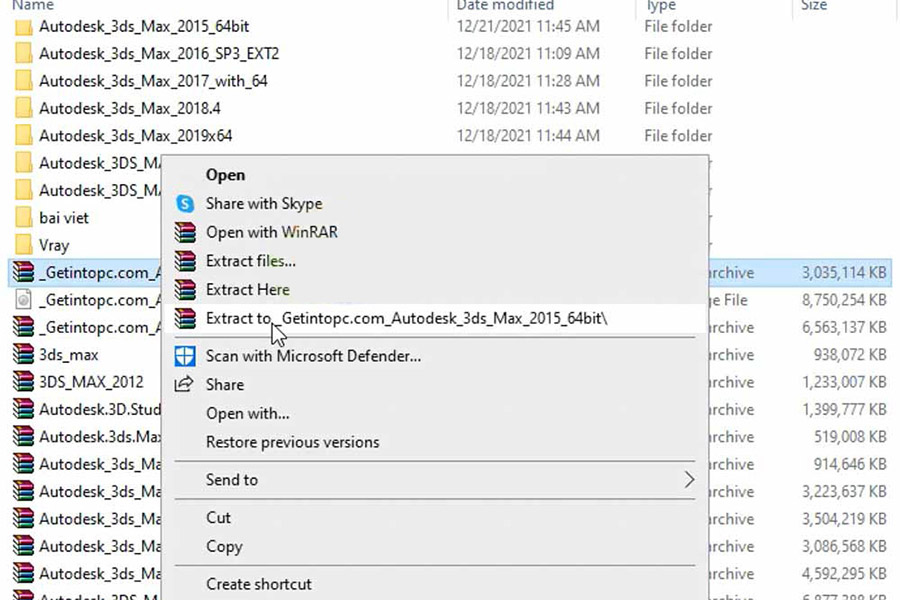Click archive icon of selected 3,035,114 KB file

click(23, 273)
